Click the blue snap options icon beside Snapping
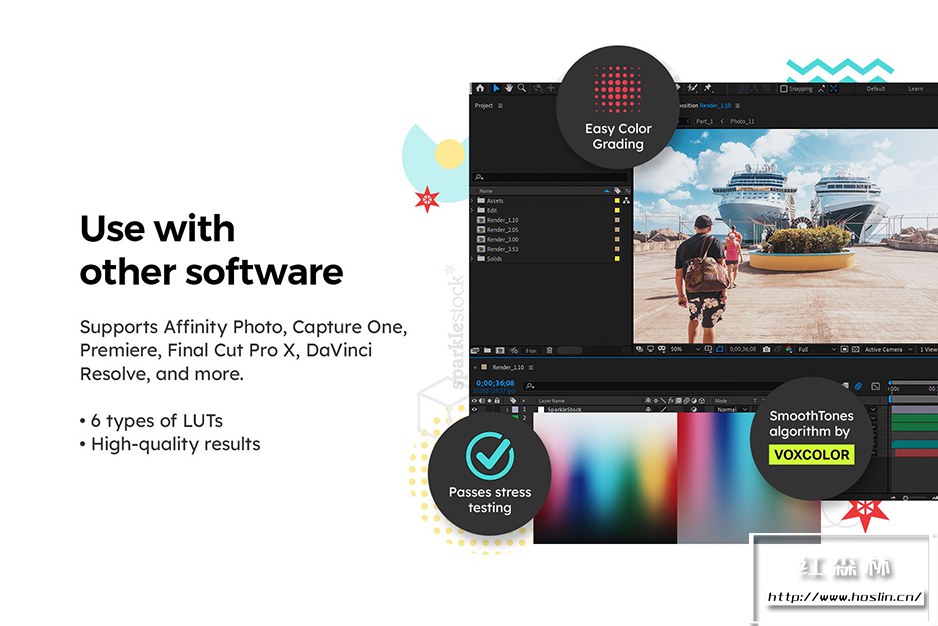The width and height of the screenshot is (938, 626). point(833,89)
